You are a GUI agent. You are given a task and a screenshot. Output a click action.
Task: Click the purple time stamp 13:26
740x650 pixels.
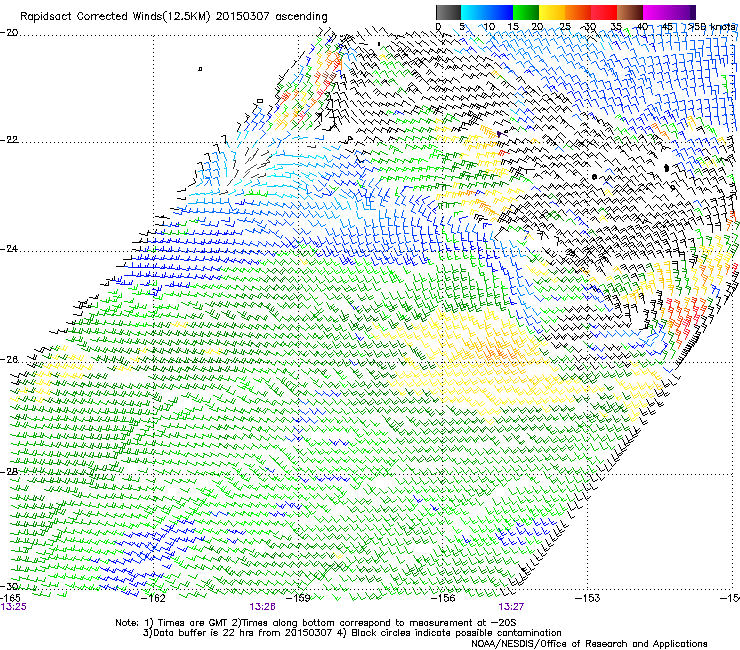point(262,607)
